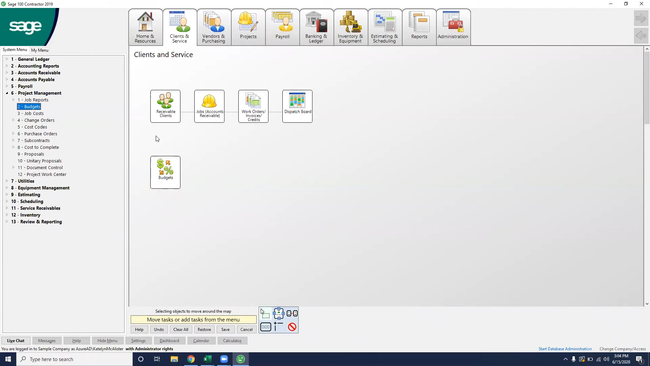This screenshot has width=650, height=366.
Task: Expand the 8 - Equipment Management node
Action: [7, 188]
